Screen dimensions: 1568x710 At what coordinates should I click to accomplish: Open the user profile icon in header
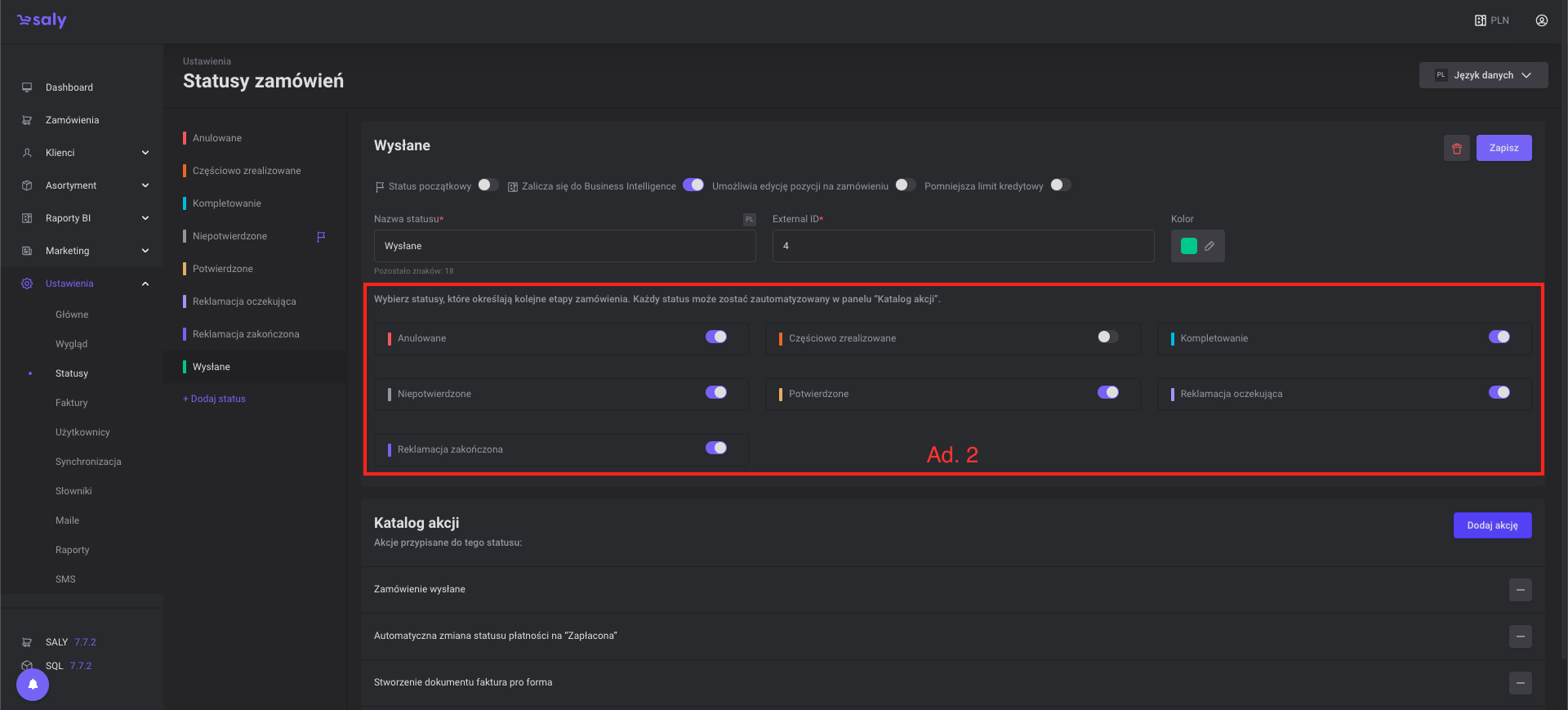1541,20
